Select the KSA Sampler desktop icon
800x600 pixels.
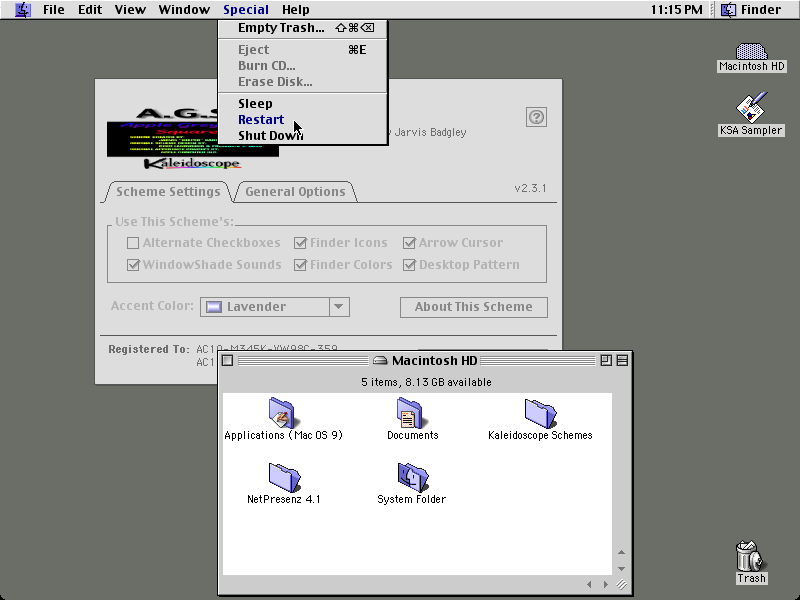[x=751, y=107]
